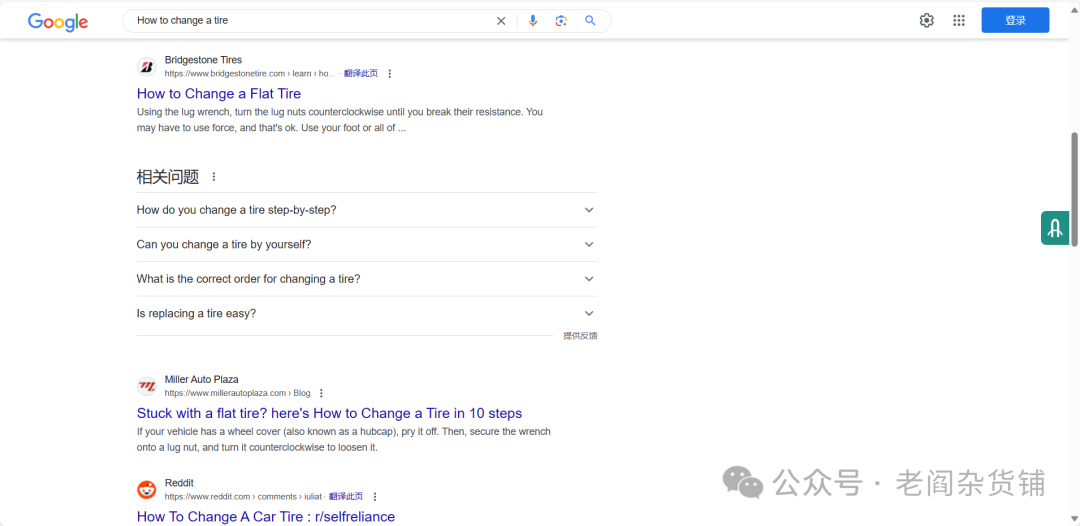Click the page vertical scrollbar thumb

[1074, 189]
